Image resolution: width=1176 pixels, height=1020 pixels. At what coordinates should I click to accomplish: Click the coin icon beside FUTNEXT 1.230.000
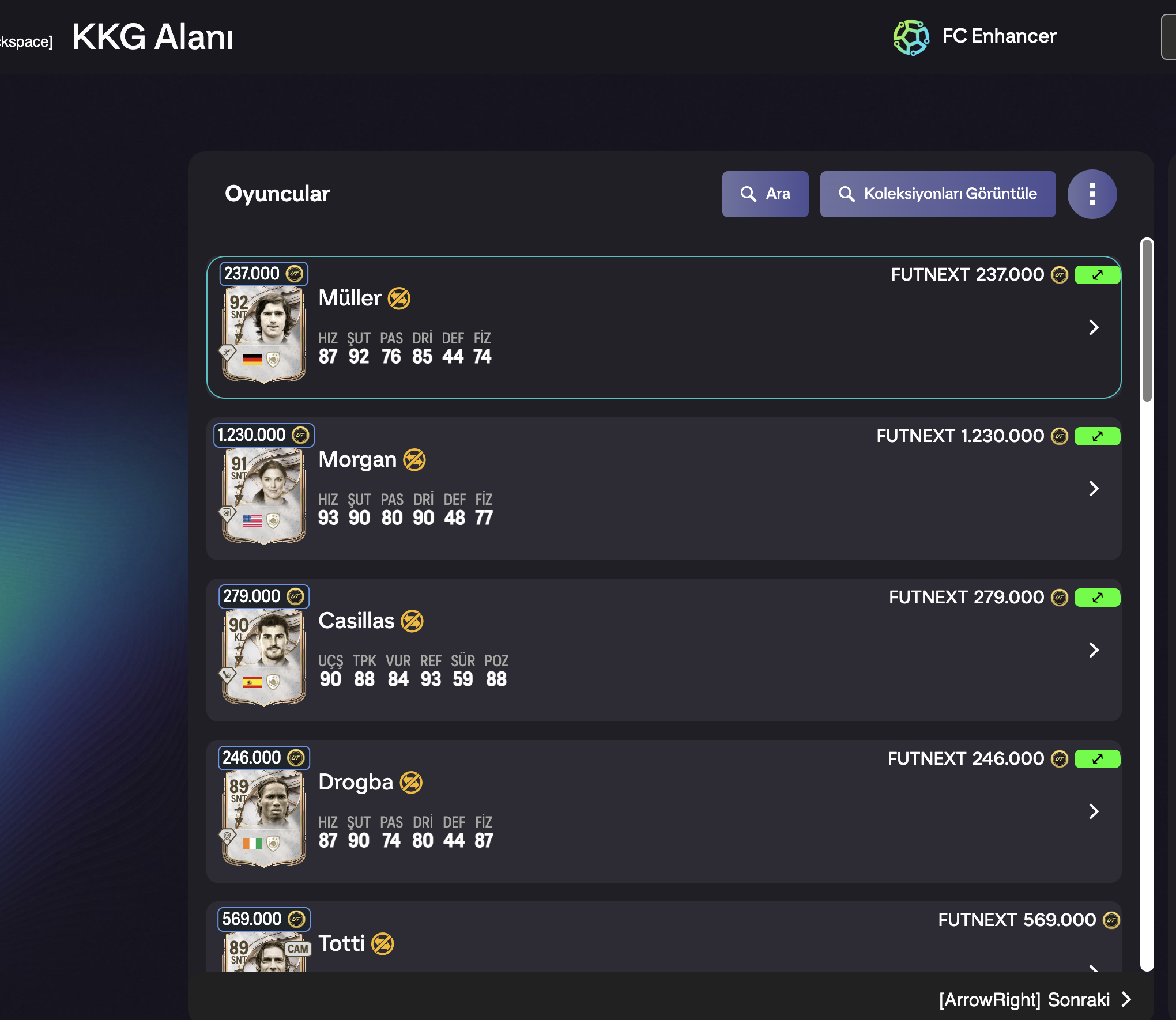click(x=1060, y=436)
